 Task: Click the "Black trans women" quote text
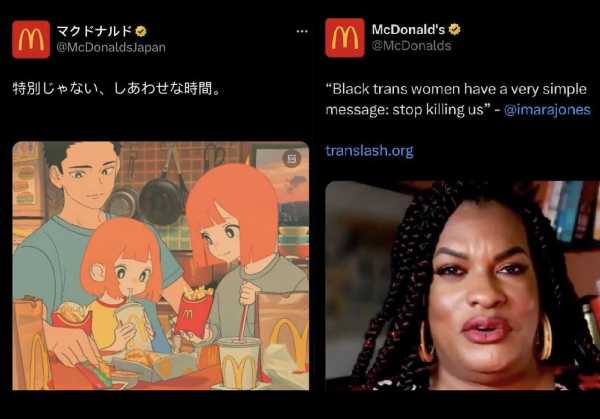coord(456,99)
